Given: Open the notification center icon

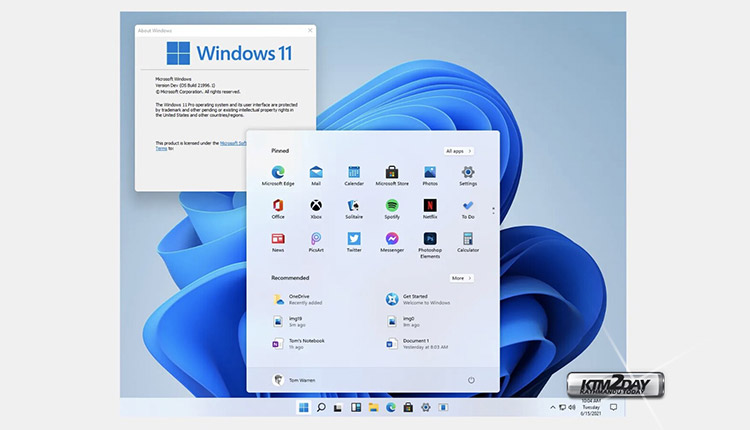Looking at the screenshot, I should tap(613, 407).
